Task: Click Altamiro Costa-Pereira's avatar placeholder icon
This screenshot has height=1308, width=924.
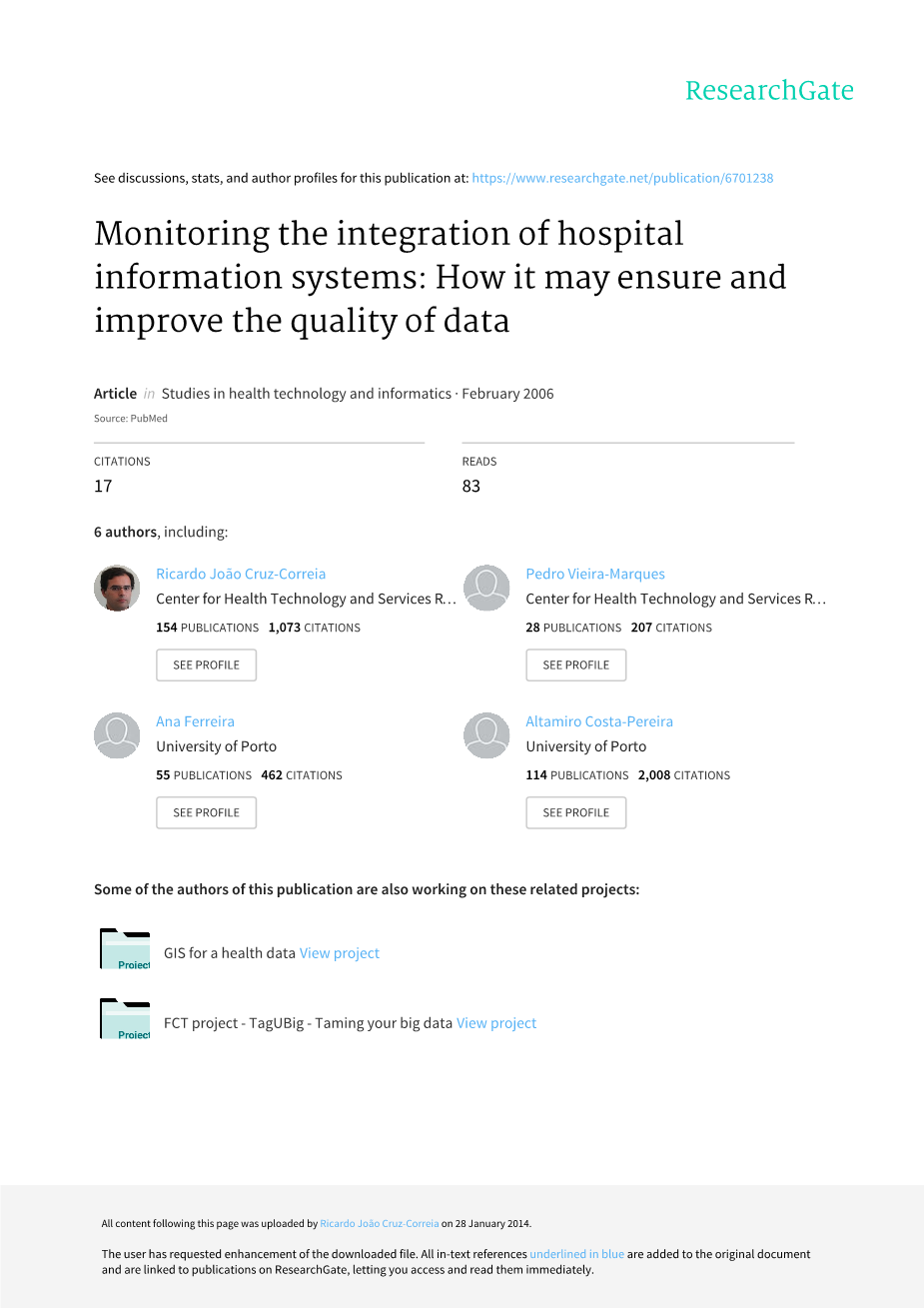Action: pyautogui.click(x=486, y=735)
